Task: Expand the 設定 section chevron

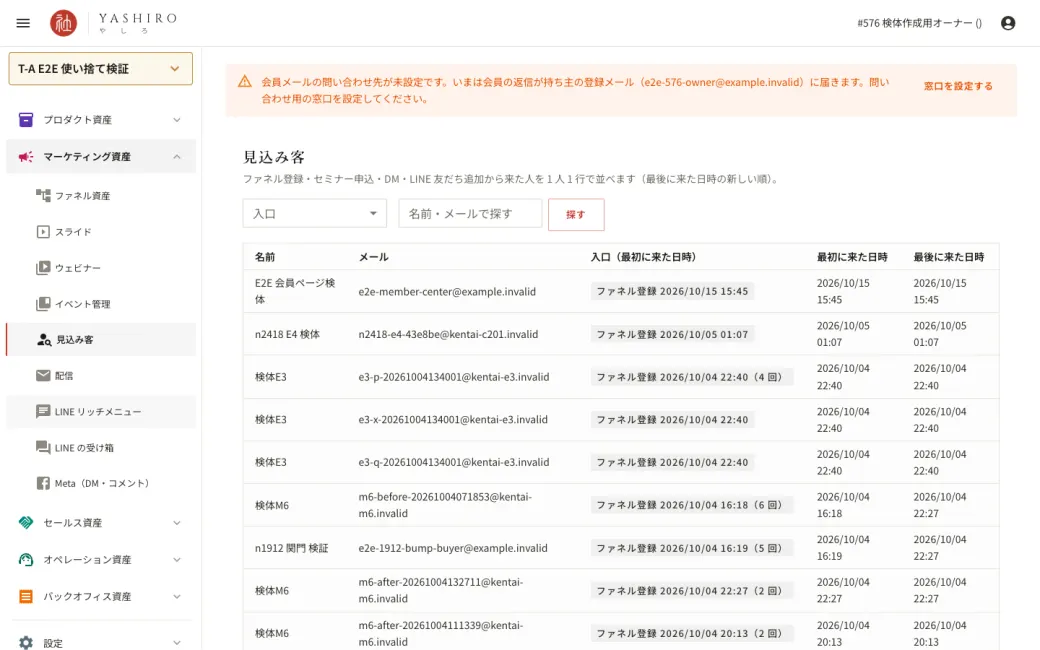Action: (177, 642)
